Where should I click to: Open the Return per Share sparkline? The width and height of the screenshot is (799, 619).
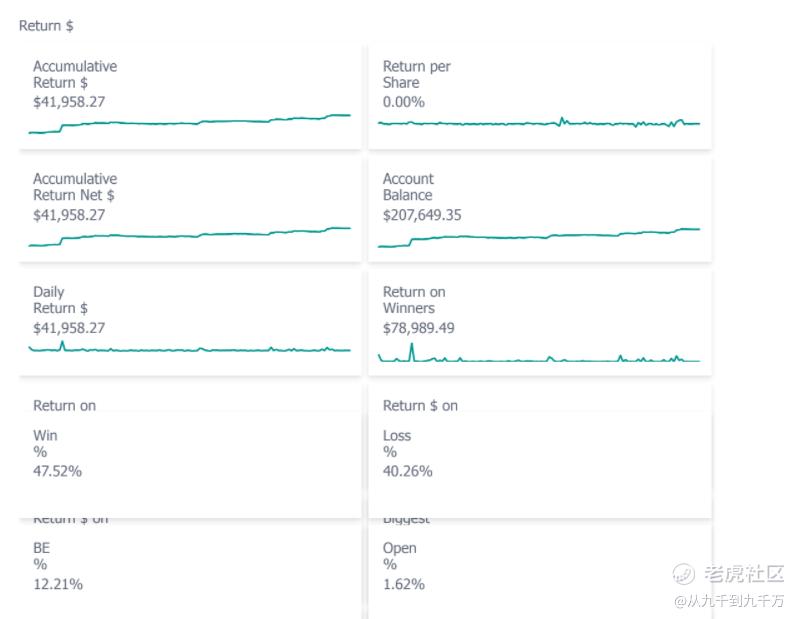[539, 123]
